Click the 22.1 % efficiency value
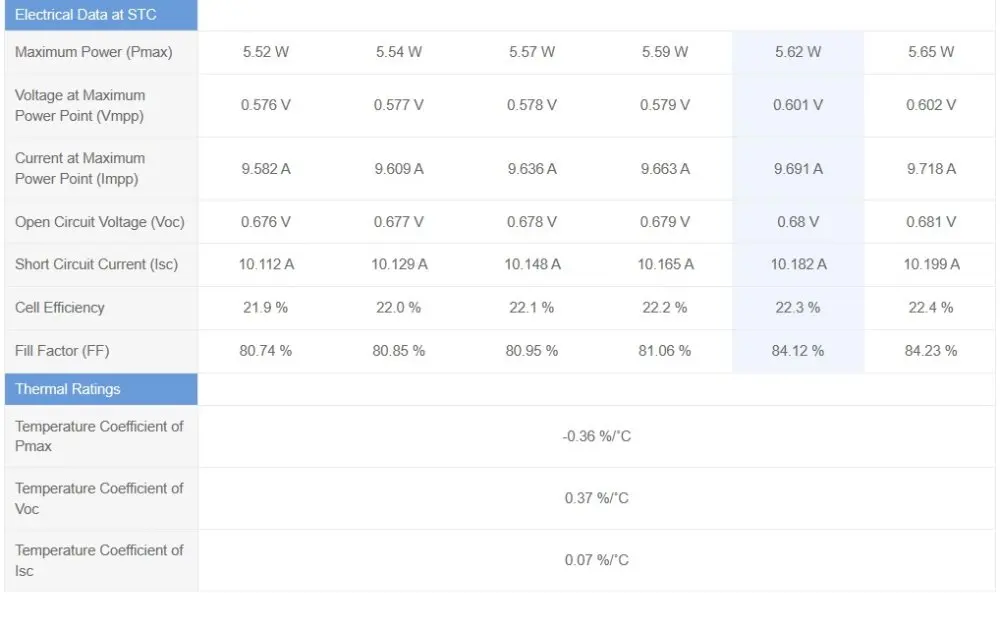The image size is (1000, 631). click(x=531, y=308)
